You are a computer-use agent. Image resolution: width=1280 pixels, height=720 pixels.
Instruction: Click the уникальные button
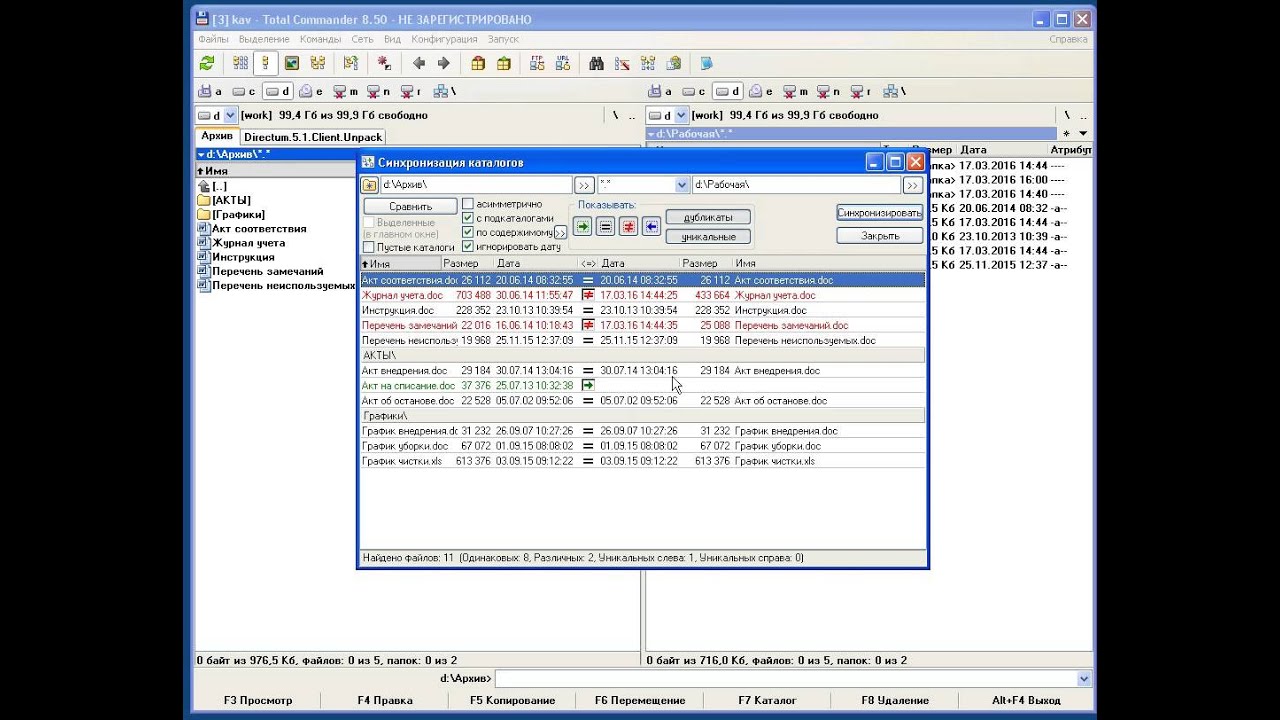708,237
